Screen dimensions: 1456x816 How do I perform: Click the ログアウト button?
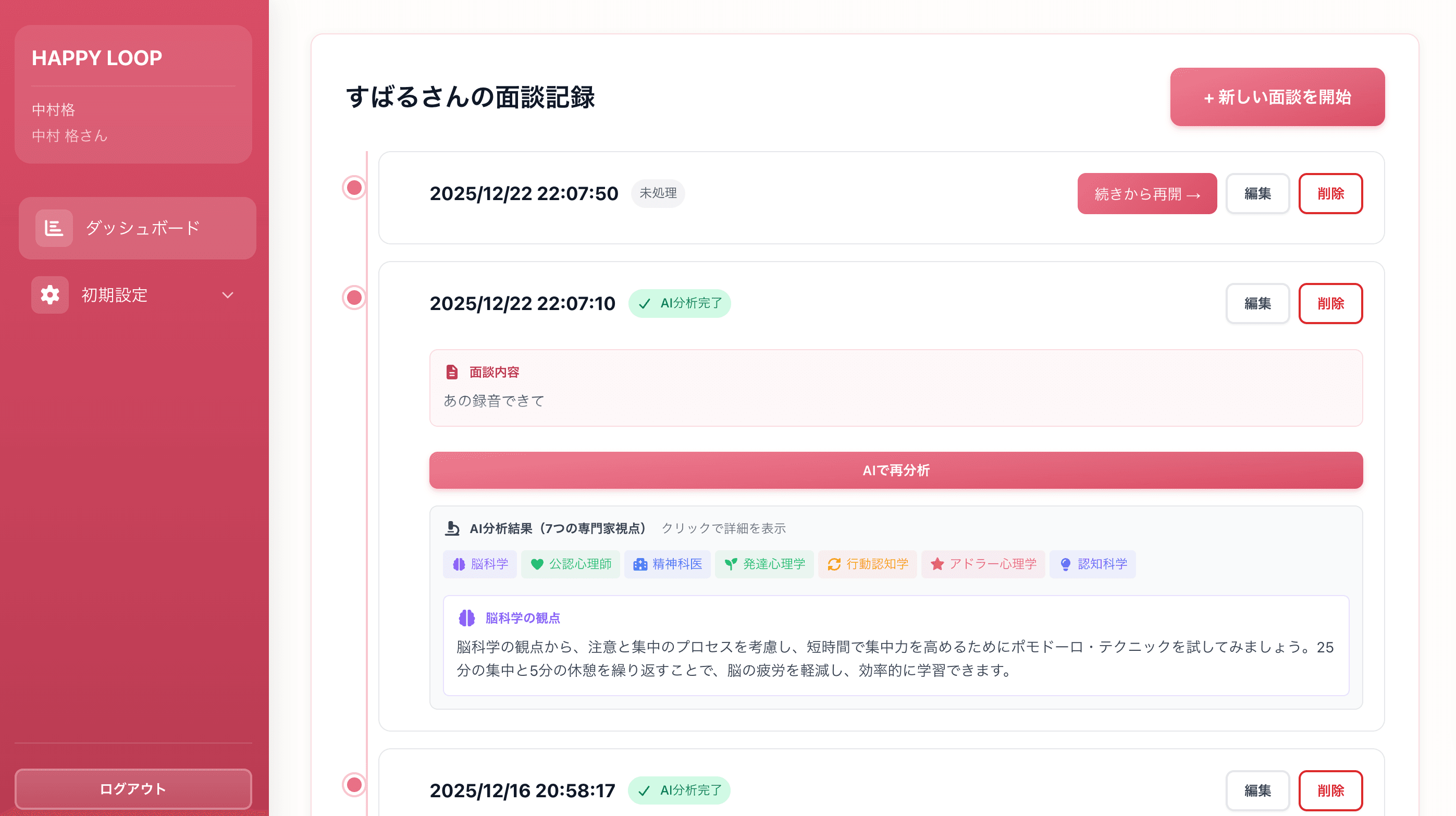coord(133,789)
